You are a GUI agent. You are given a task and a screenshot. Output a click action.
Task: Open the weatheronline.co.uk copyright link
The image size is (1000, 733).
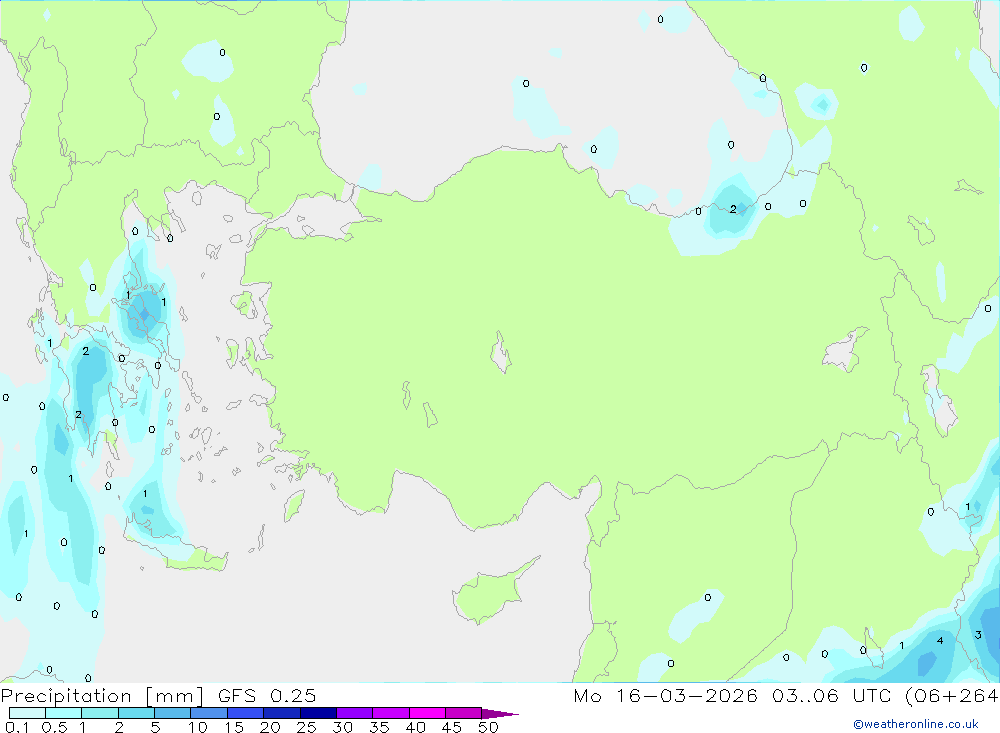pos(916,724)
